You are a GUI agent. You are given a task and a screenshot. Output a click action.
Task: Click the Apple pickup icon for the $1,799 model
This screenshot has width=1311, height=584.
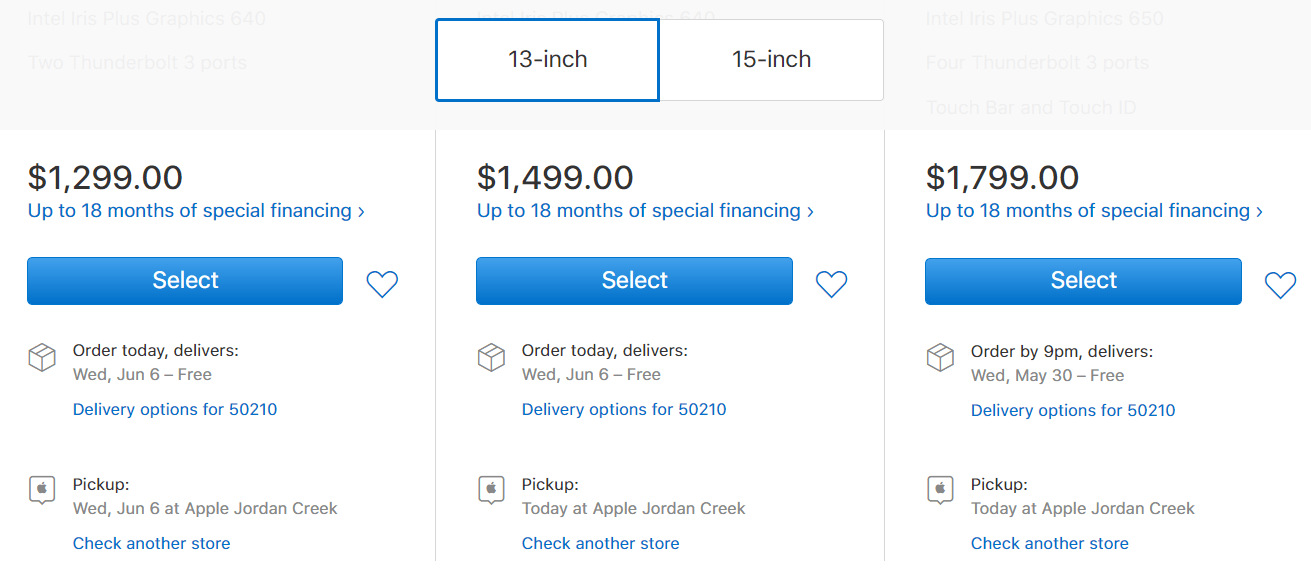pyautogui.click(x=940, y=489)
